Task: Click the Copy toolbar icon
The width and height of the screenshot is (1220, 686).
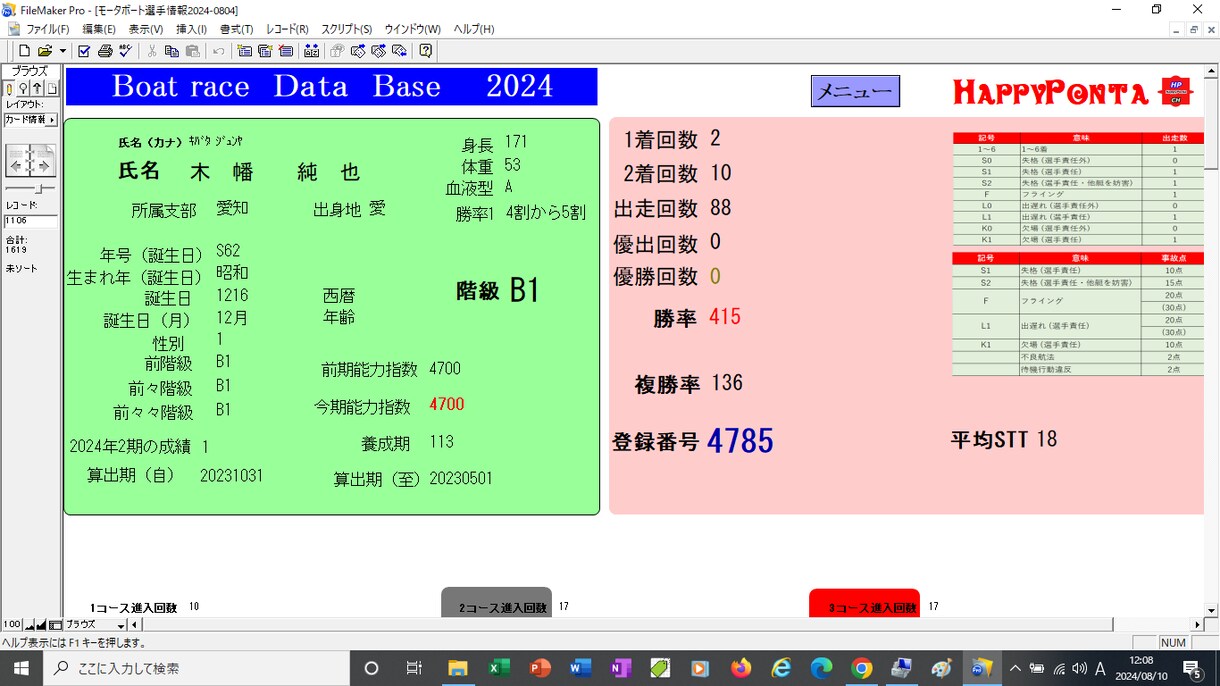Action: click(172, 51)
